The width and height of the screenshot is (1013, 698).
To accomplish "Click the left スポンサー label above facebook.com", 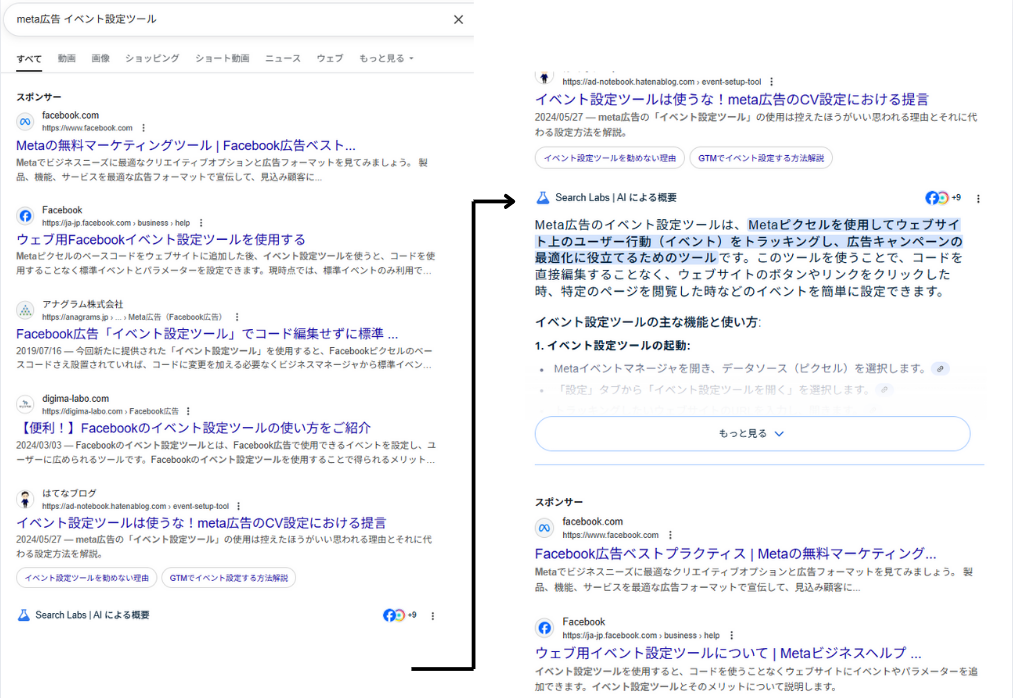I will coord(39,97).
